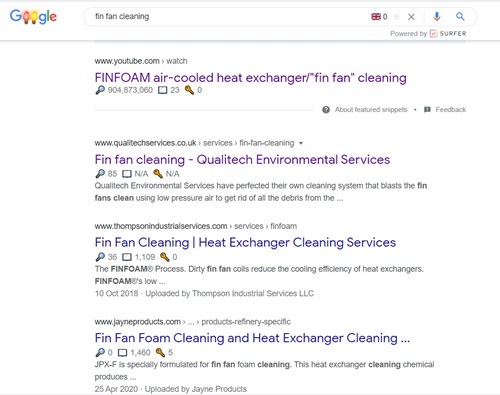Click the word count icon under Thompson result
The width and height of the screenshot is (500, 395).
[x=127, y=257]
